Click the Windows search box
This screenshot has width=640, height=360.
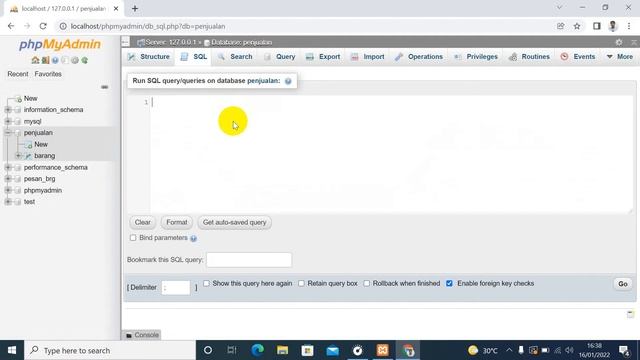point(110,350)
